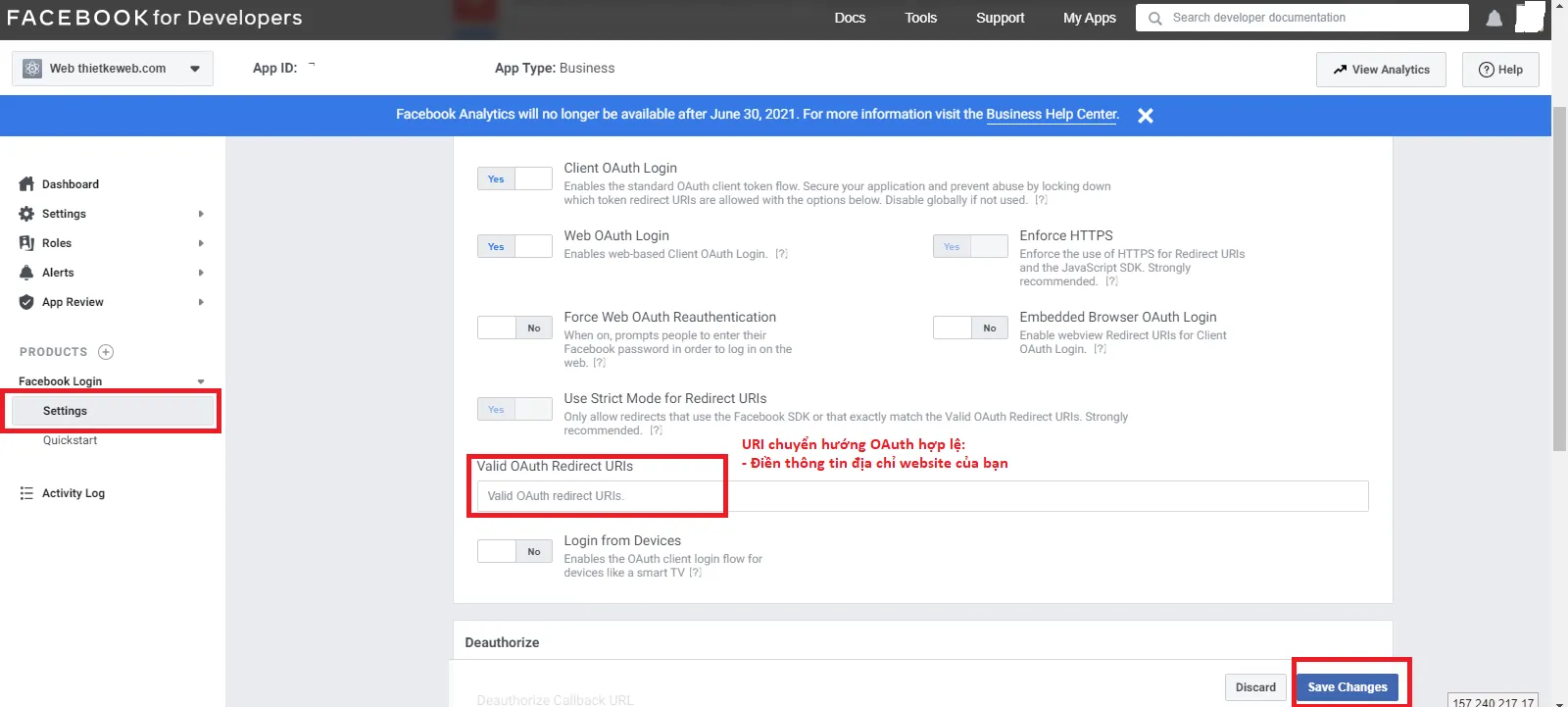This screenshot has width=1568, height=707.
Task: Expand the Settings sidebar submenu arrow
Action: (201, 214)
